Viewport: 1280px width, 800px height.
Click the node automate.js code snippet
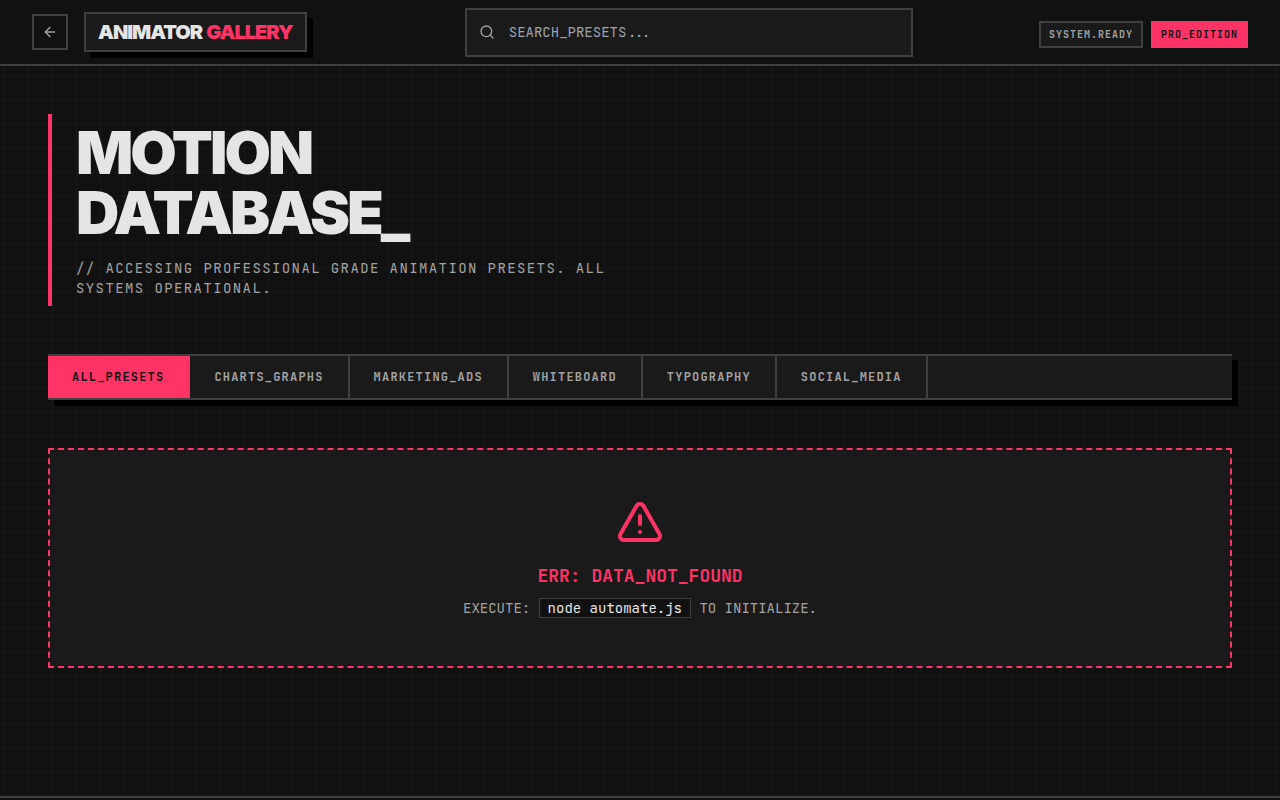point(615,608)
